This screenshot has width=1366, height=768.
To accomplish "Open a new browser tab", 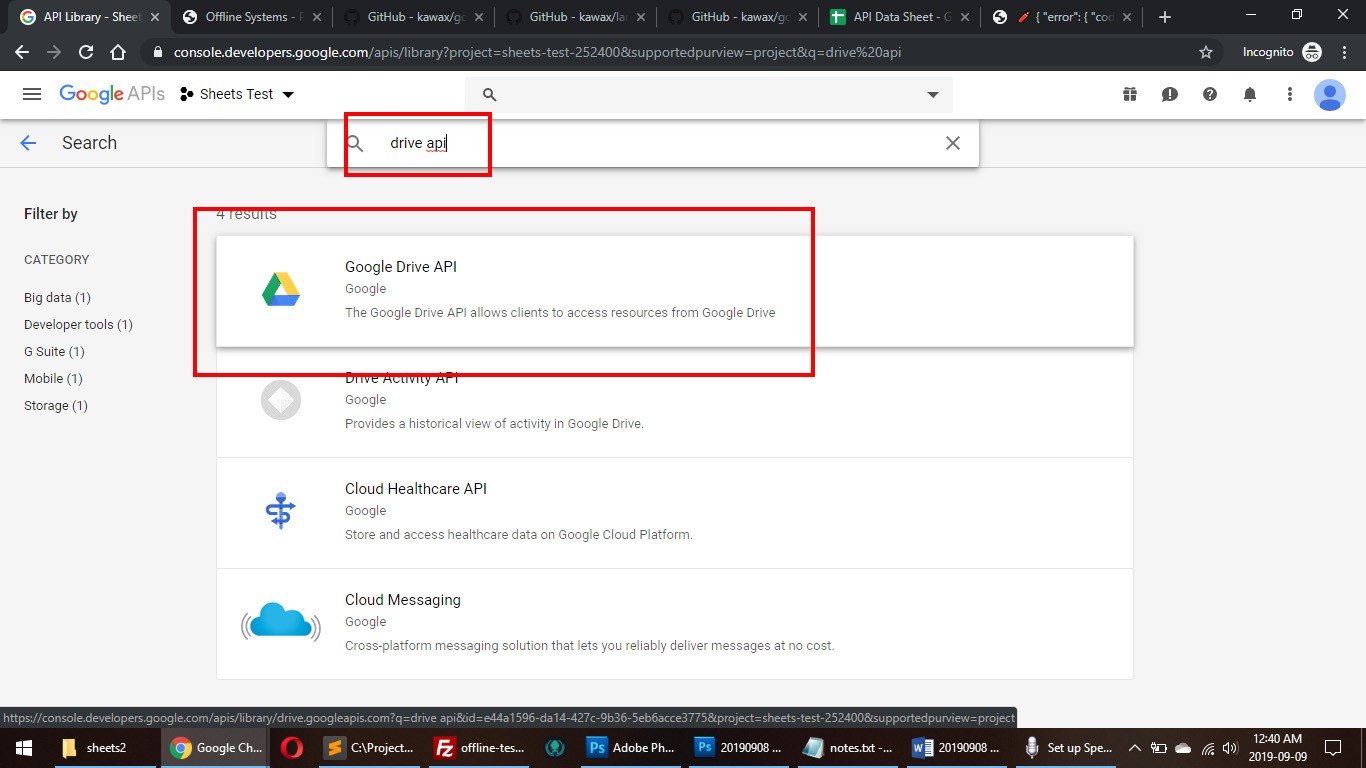I will click(1165, 17).
